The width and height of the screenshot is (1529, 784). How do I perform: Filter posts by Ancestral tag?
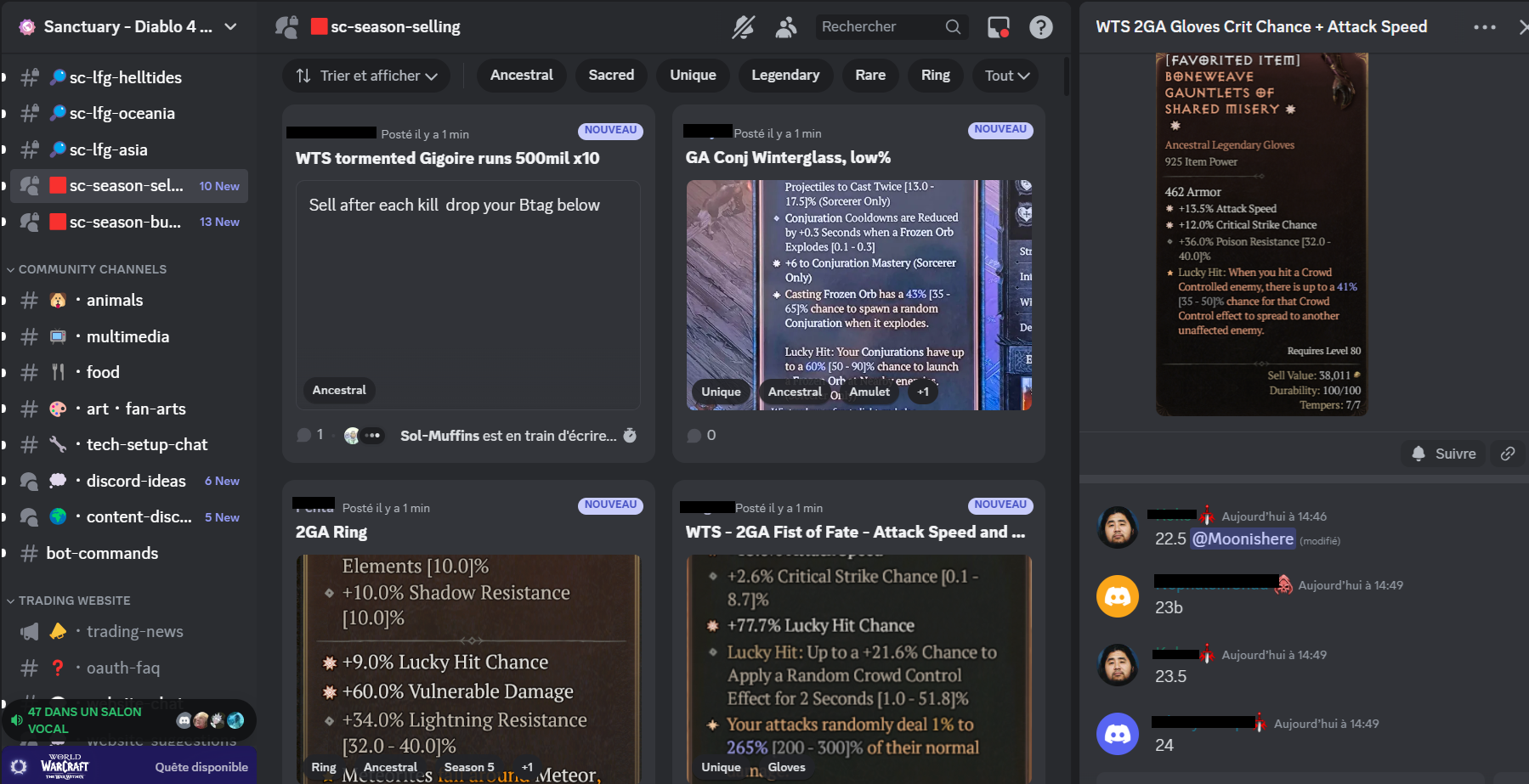pyautogui.click(x=521, y=75)
